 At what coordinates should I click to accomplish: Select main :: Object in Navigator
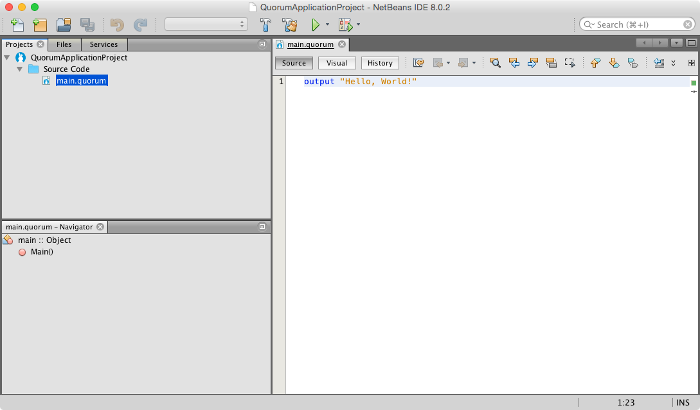point(44,240)
